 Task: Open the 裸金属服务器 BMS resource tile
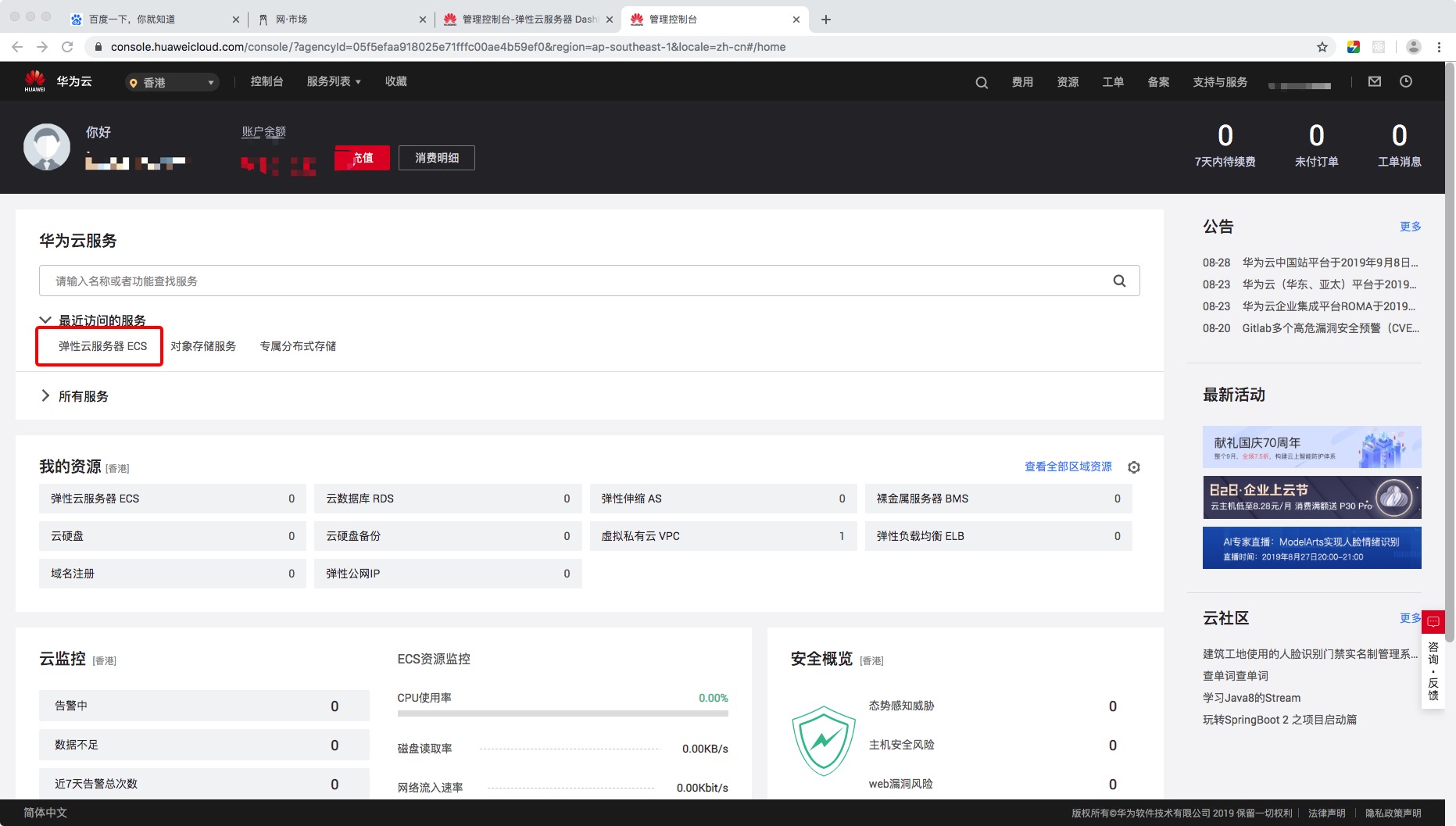999,499
